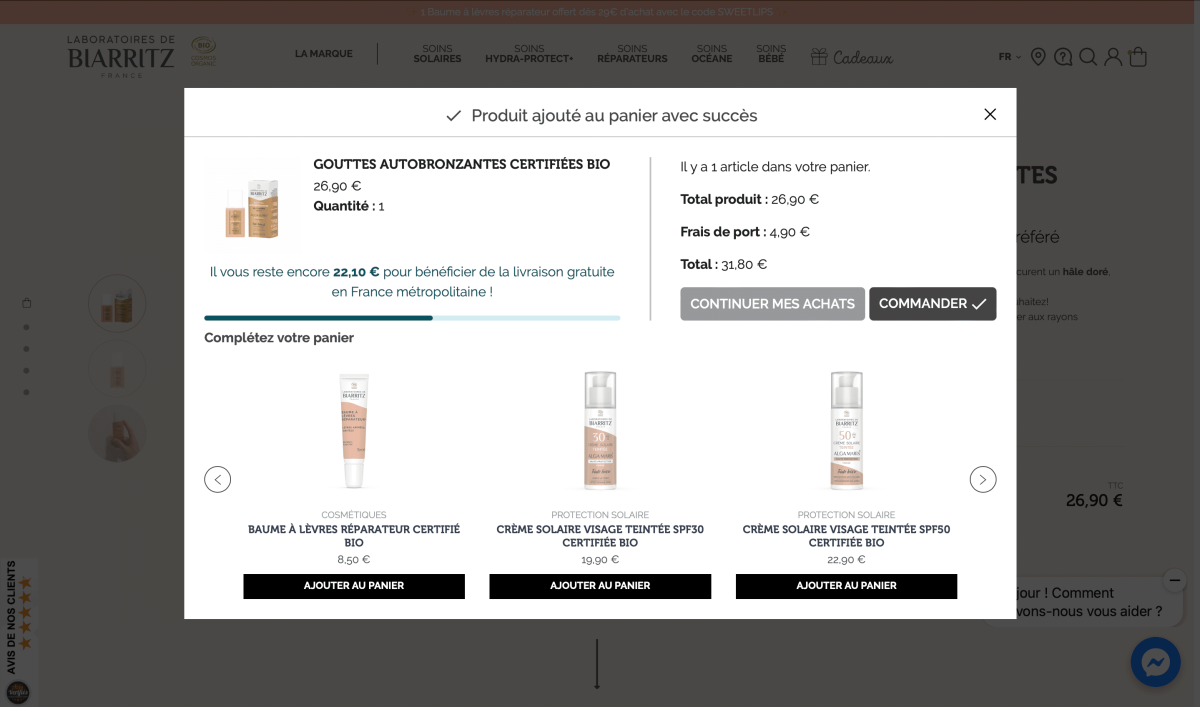Open SOINS SOLAIRES menu

[437, 54]
